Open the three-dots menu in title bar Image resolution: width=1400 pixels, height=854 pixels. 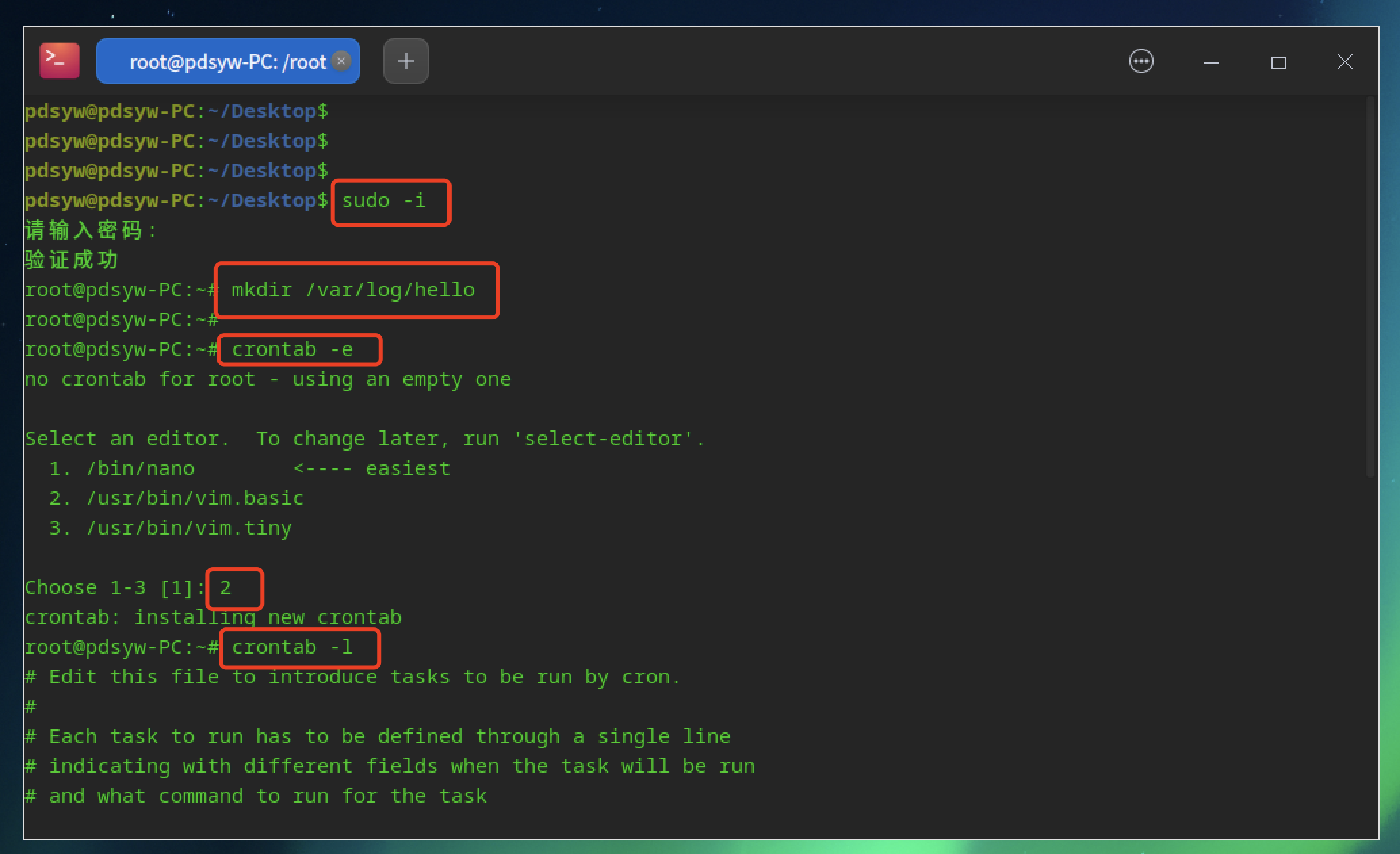pos(1141,62)
